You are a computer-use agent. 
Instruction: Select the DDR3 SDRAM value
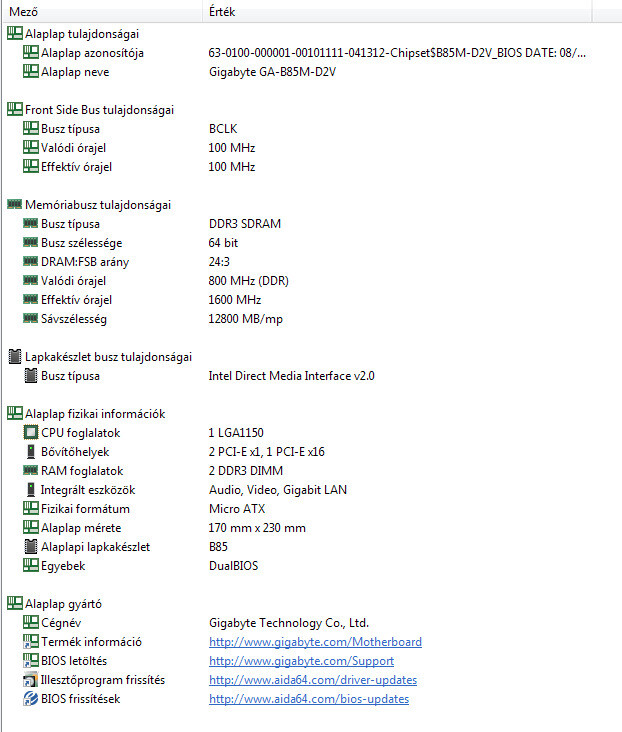[x=245, y=224]
